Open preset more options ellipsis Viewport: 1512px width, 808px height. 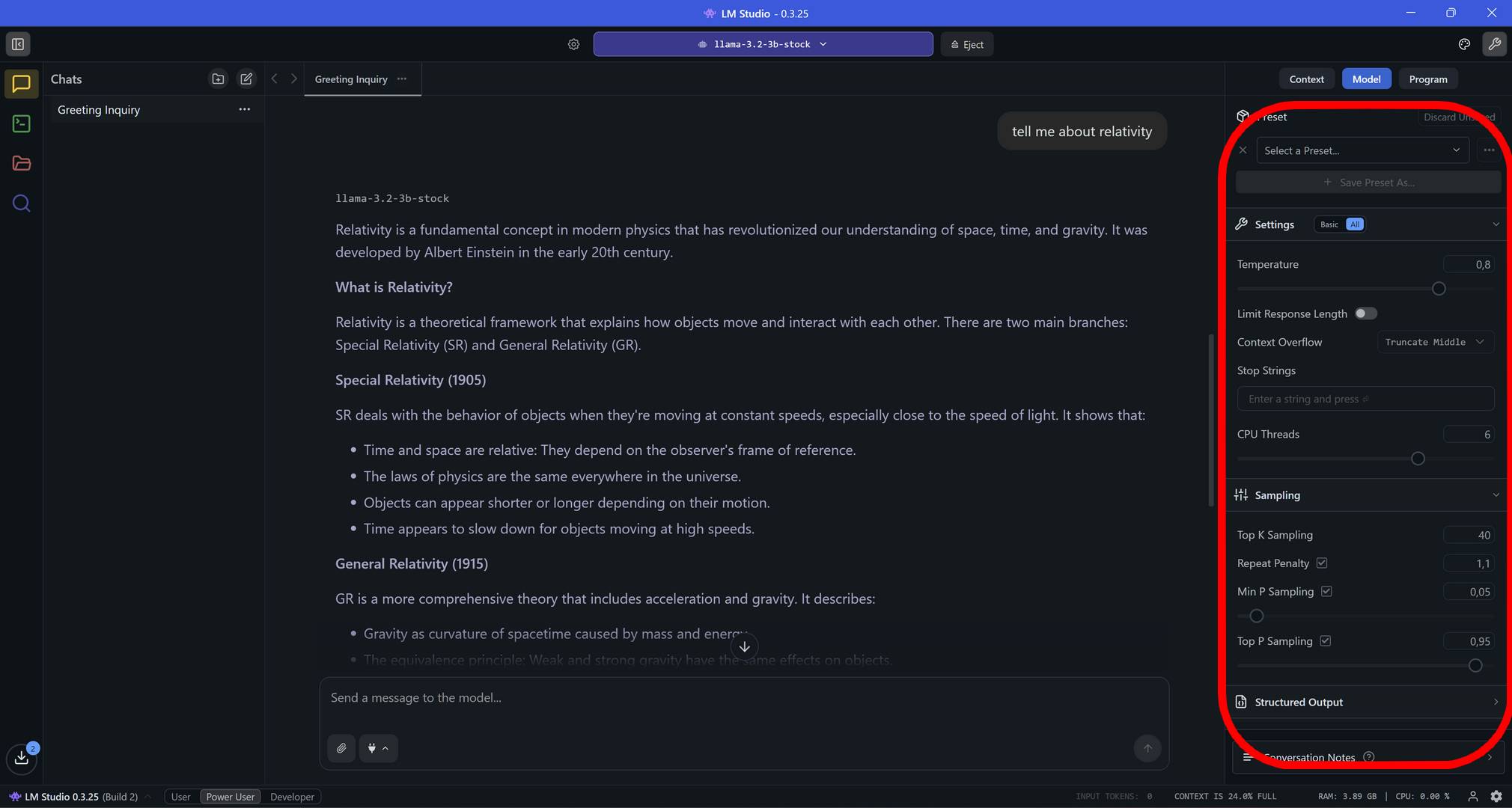point(1489,150)
